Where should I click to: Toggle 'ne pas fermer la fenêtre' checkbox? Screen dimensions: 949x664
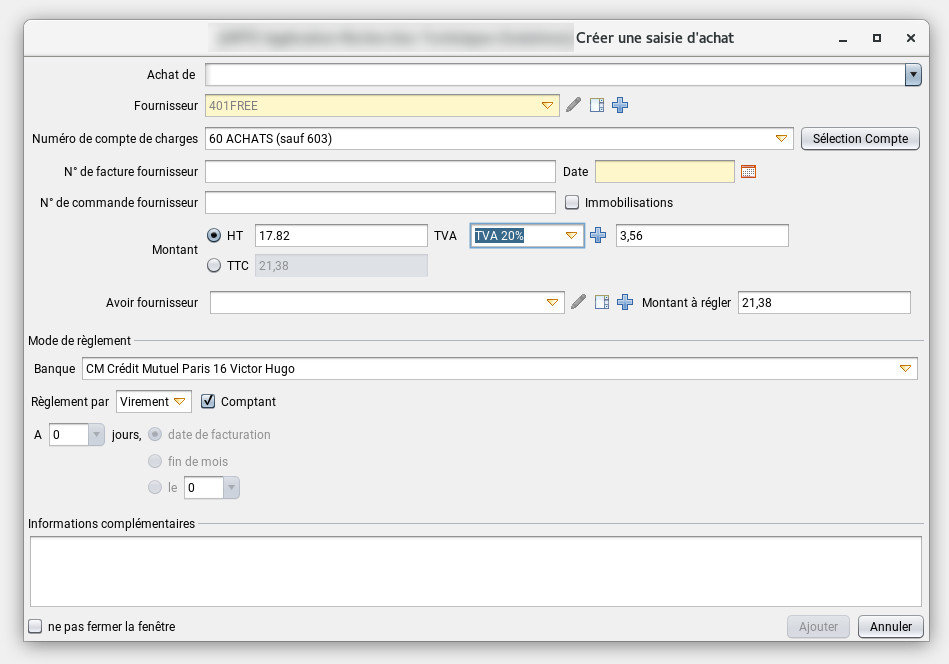[35, 627]
